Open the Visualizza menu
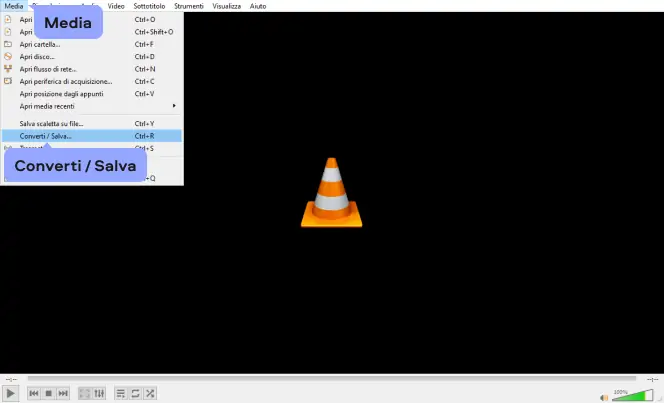664x403 pixels. pos(227,6)
